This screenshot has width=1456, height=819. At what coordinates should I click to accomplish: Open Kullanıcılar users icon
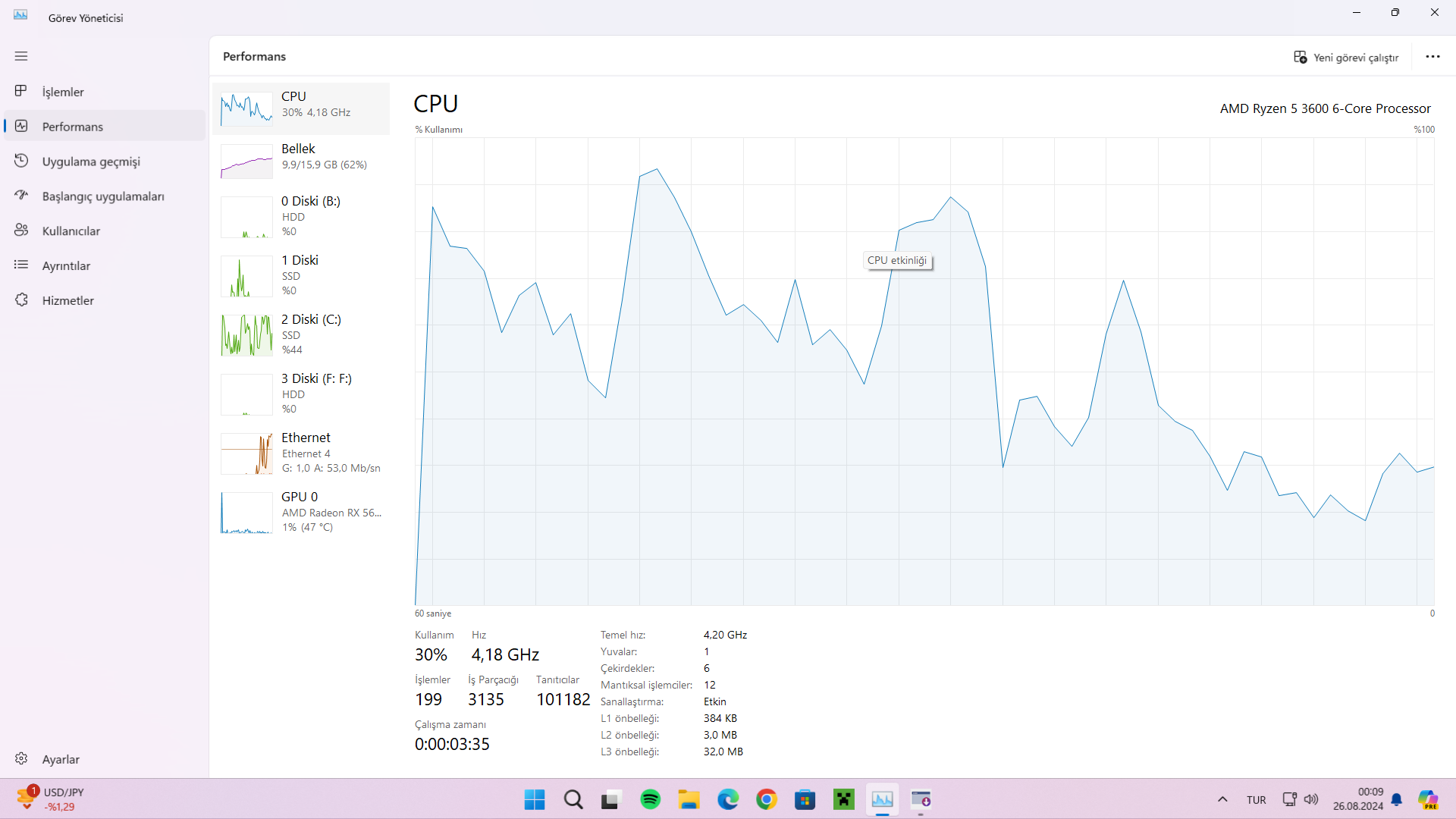[x=21, y=231]
